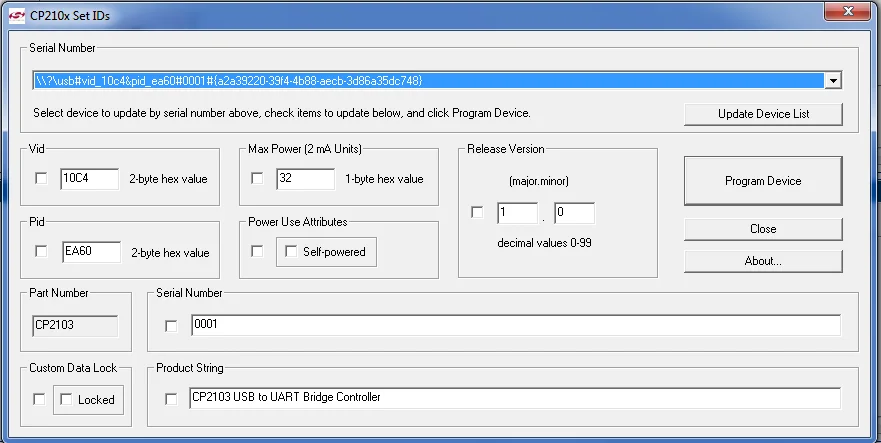Screen dimensions: 881x443
Task: Click the Close button
Action: [763, 229]
